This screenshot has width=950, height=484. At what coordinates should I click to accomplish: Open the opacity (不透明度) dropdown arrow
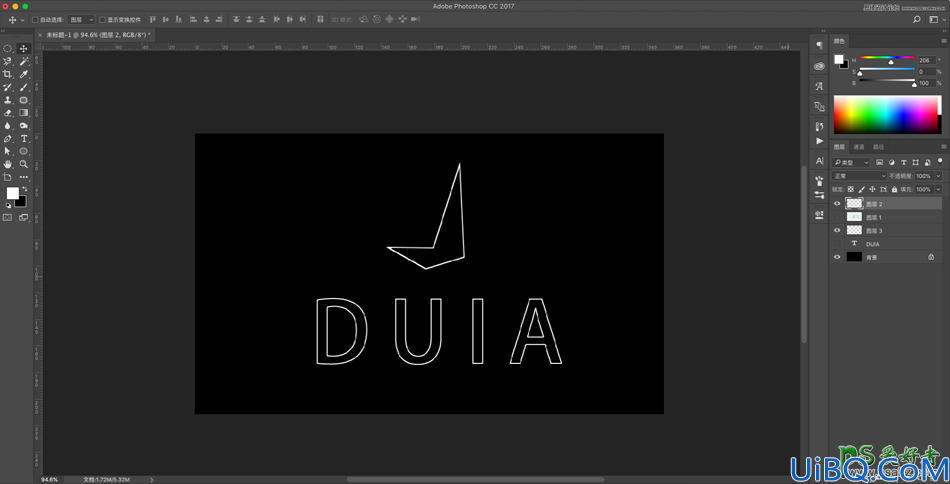pos(938,176)
